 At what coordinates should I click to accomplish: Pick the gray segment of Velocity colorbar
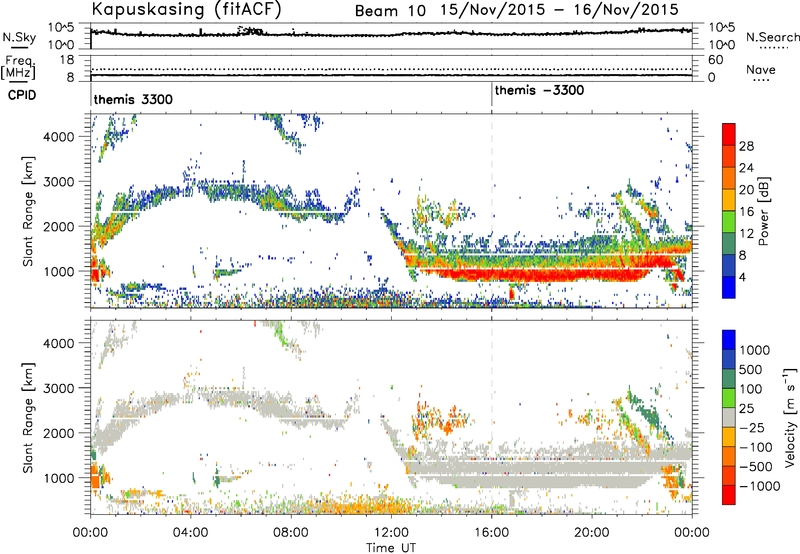[729, 418]
